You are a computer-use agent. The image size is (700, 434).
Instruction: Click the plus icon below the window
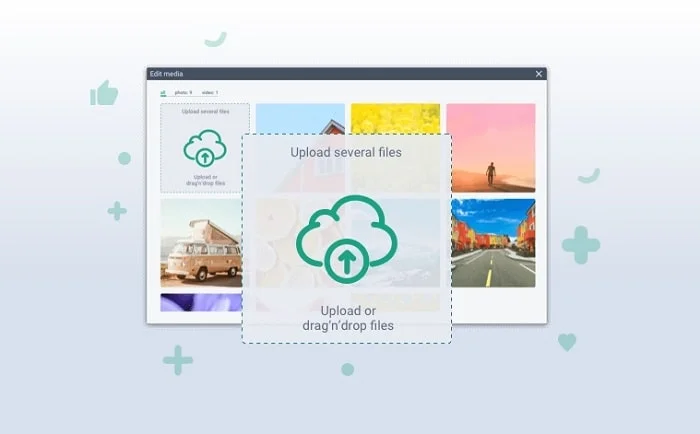click(178, 360)
